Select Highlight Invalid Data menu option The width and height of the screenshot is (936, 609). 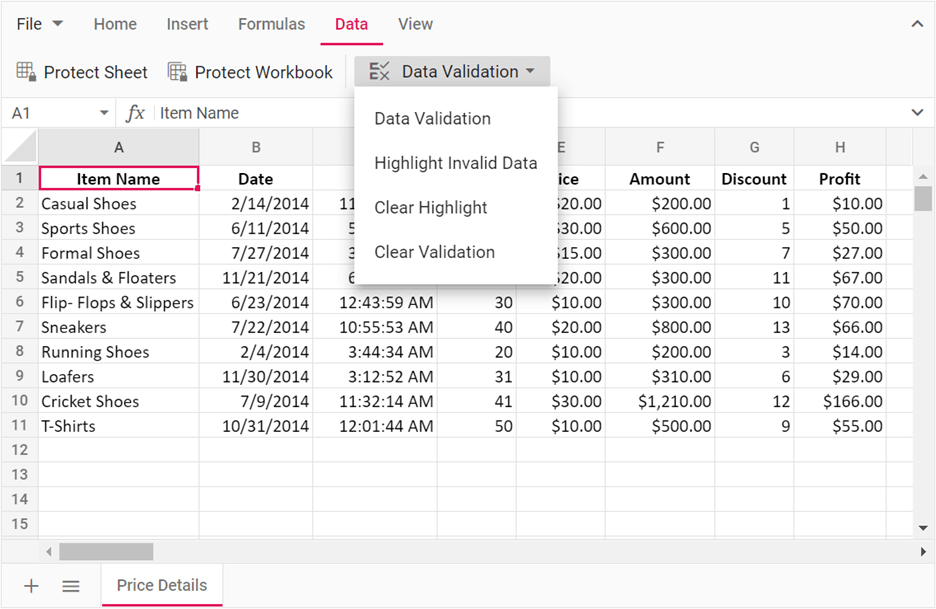[x=455, y=163]
